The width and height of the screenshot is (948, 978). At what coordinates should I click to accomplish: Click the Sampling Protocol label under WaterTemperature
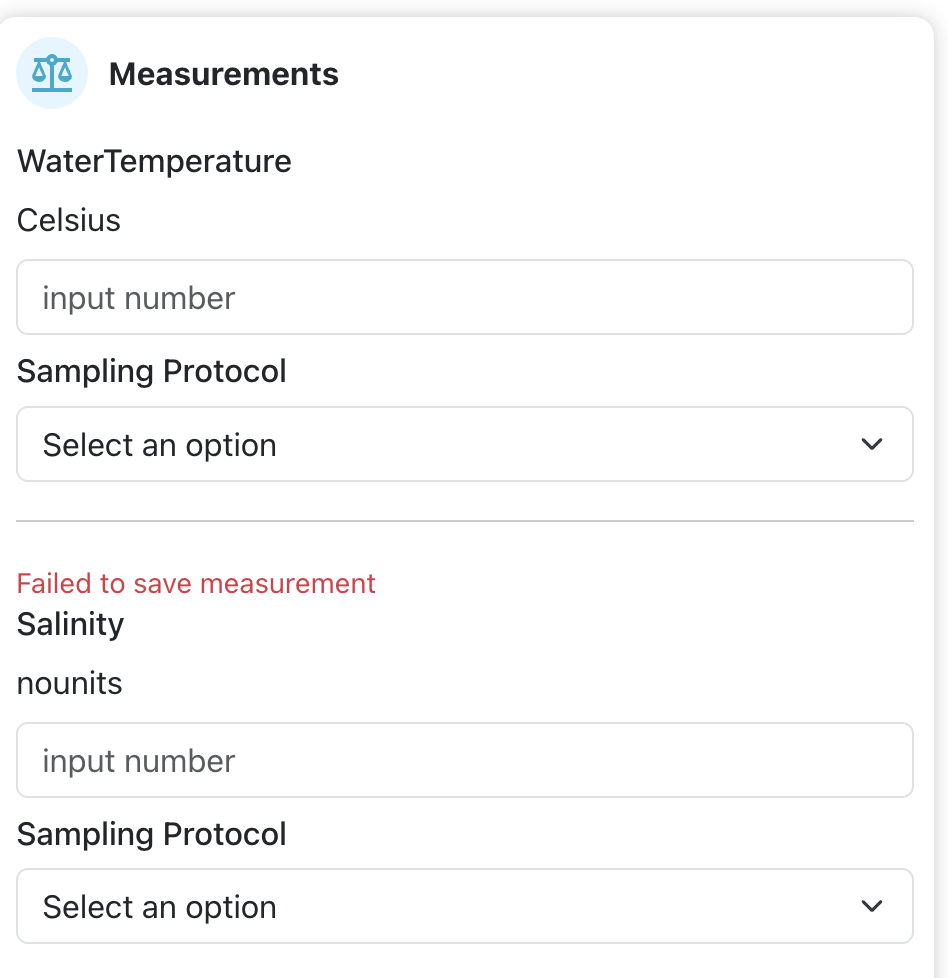click(151, 372)
